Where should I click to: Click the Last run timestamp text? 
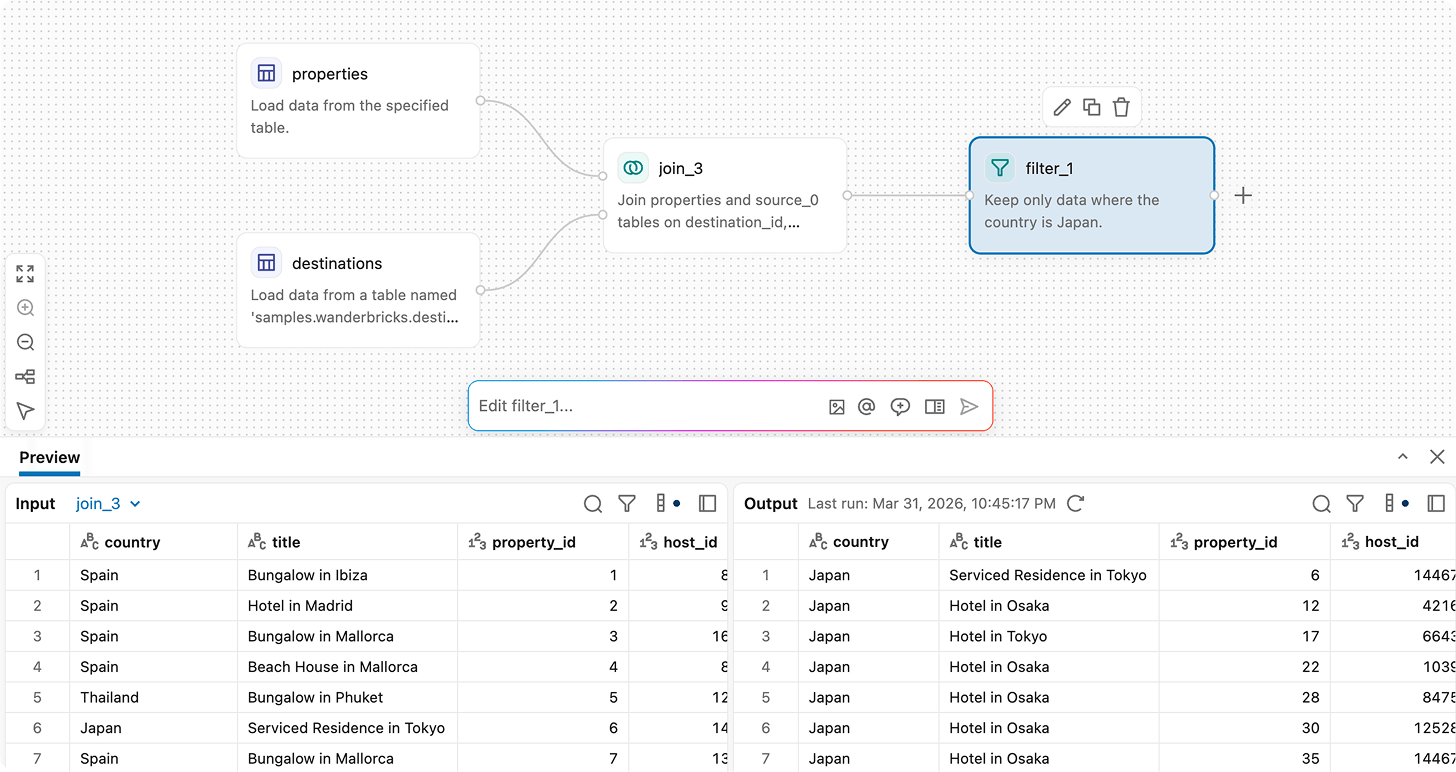932,504
